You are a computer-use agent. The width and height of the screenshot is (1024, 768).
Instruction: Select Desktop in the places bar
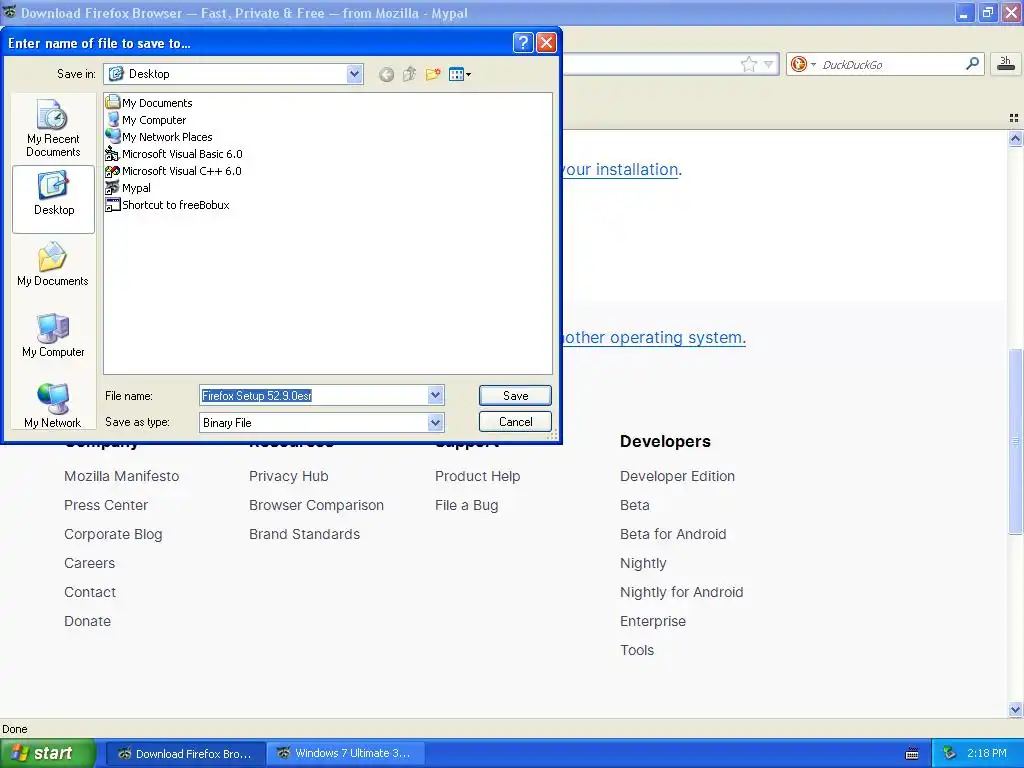(54, 199)
